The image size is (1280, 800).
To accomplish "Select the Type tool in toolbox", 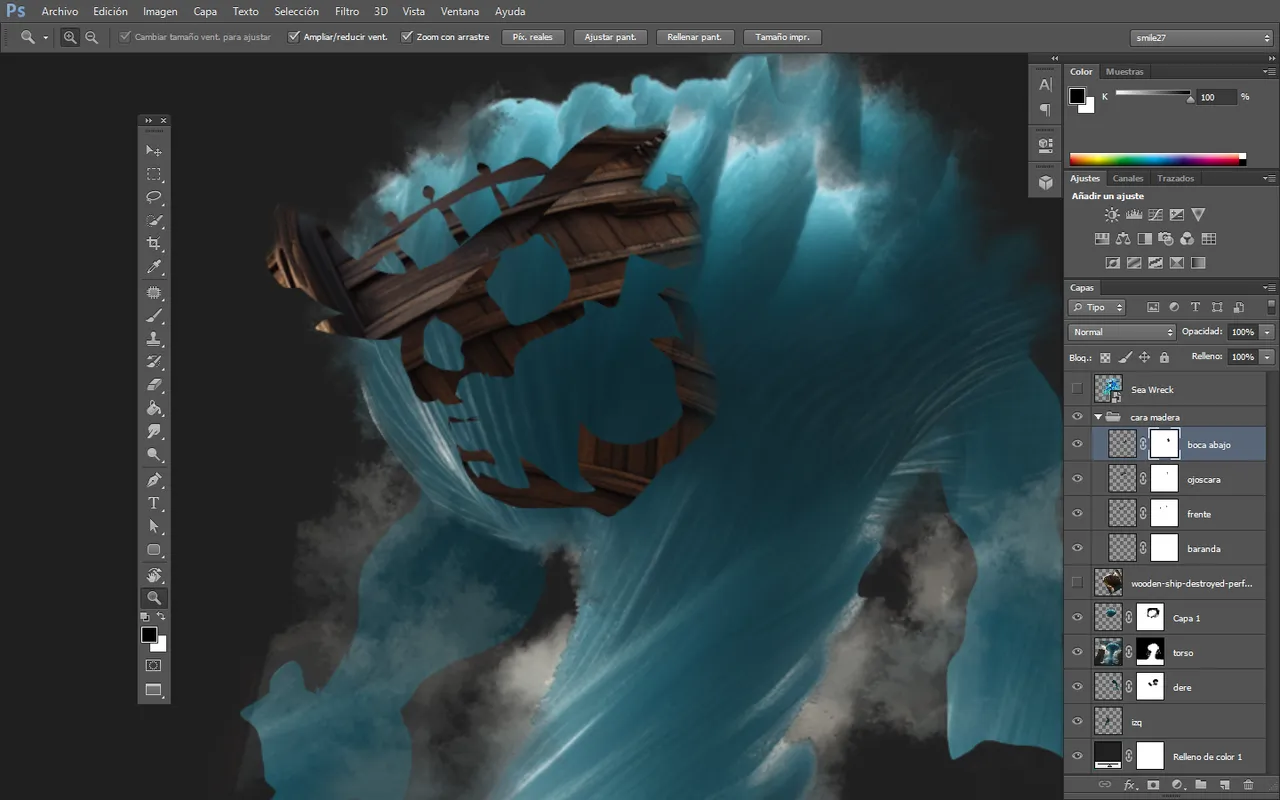I will click(x=153, y=503).
